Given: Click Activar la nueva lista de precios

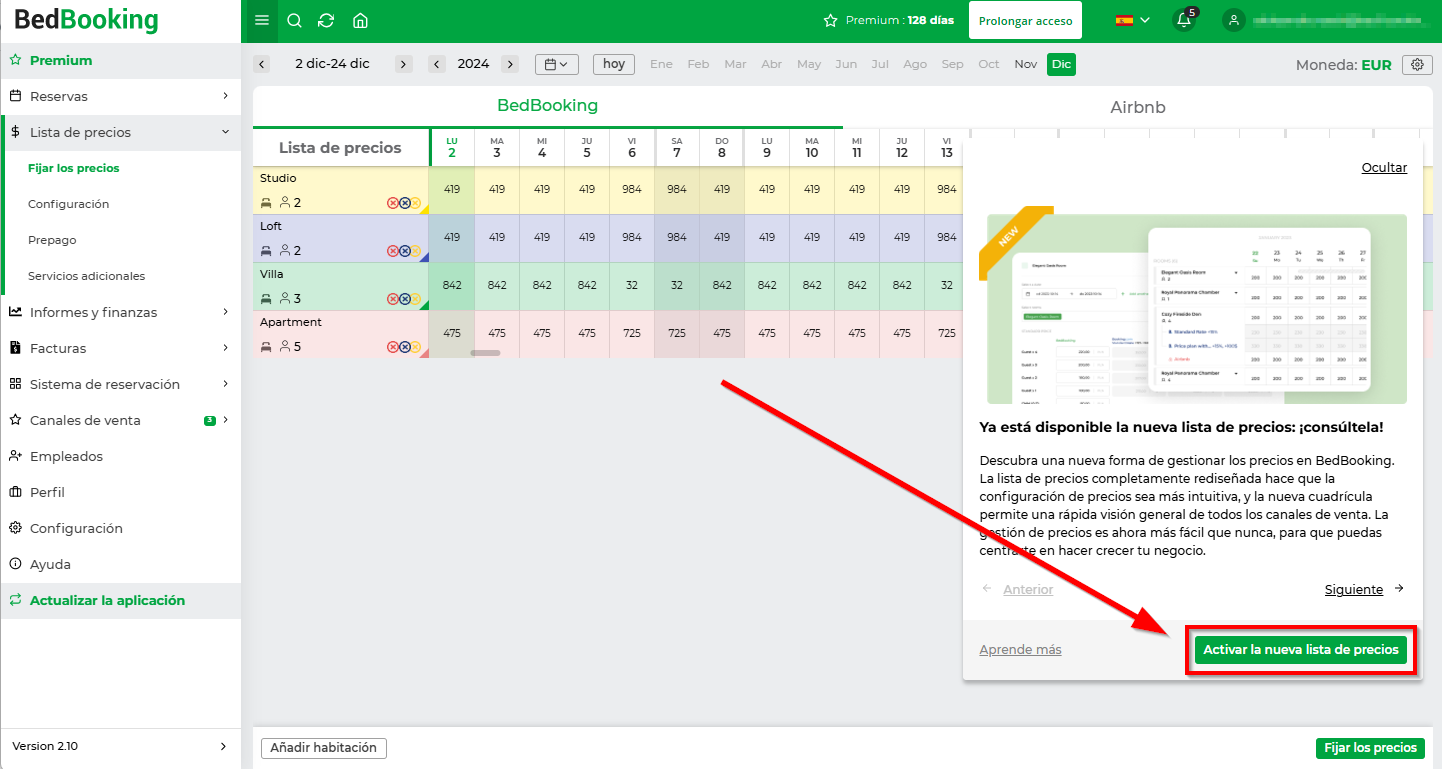Looking at the screenshot, I should (x=1301, y=650).
